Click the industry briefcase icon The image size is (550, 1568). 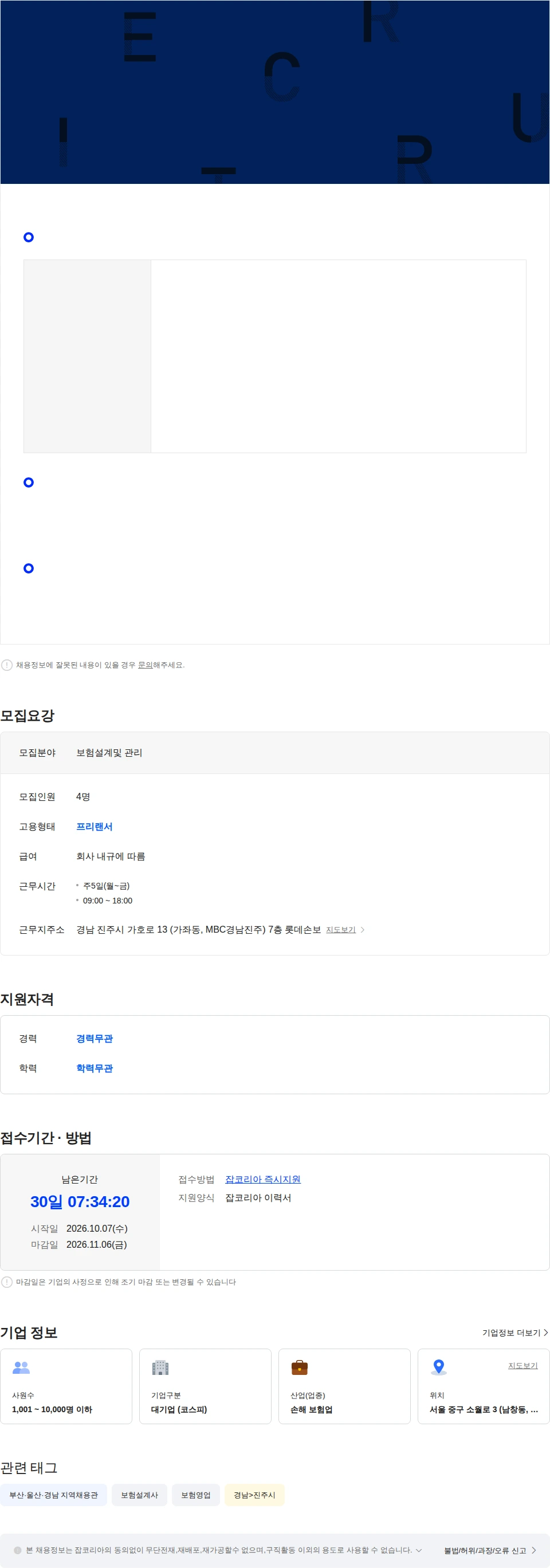pyautogui.click(x=299, y=1367)
